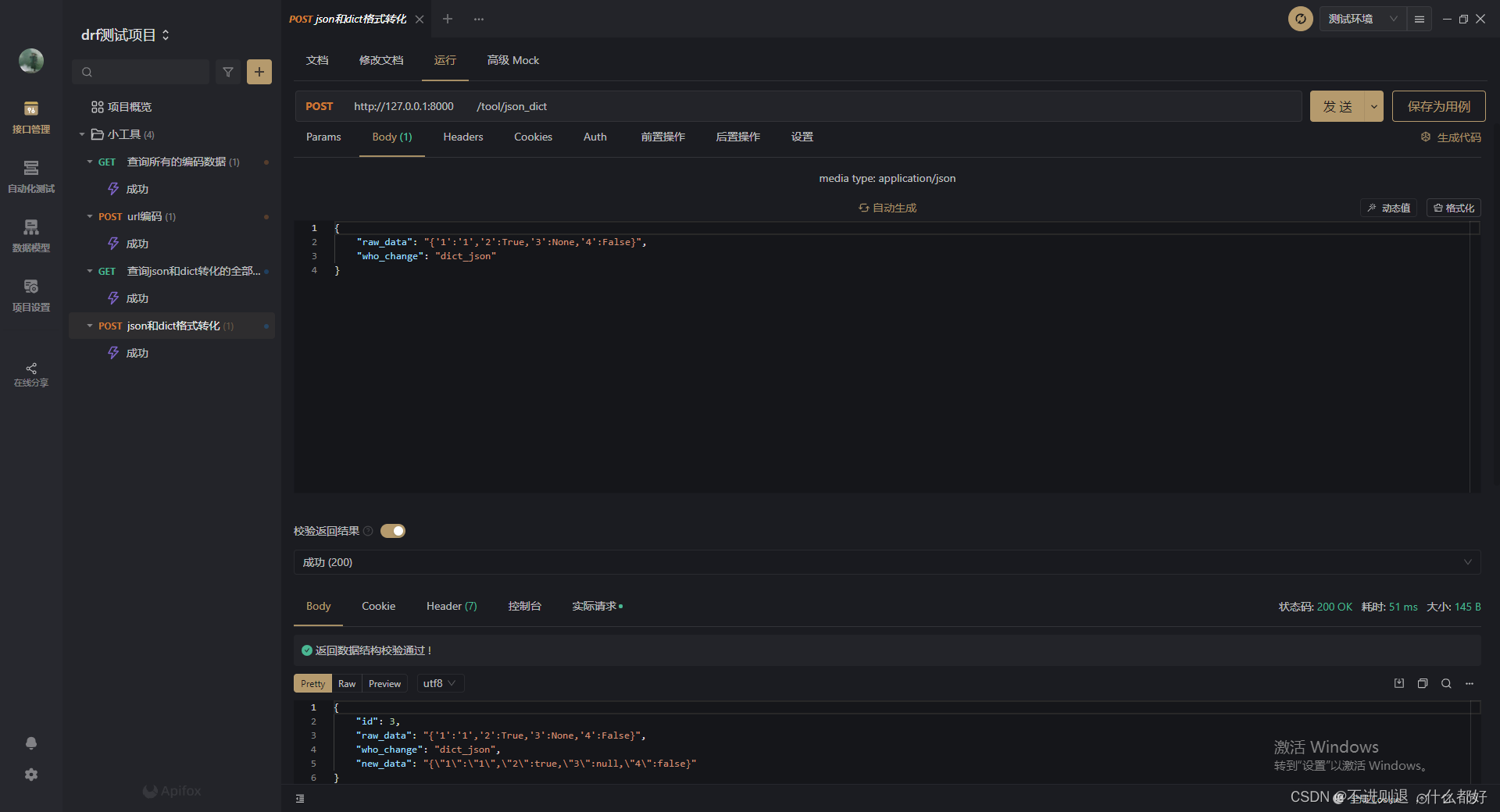Select the Preview response view
The image size is (1500, 812).
point(384,683)
